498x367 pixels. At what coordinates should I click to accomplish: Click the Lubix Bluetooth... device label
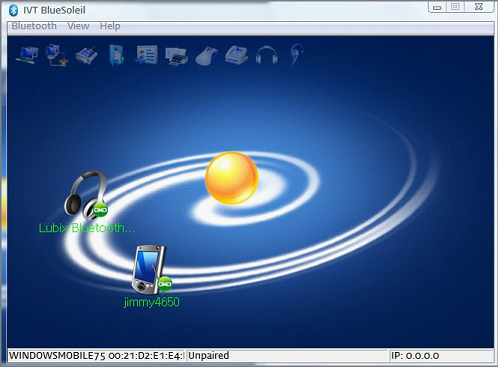click(x=87, y=228)
